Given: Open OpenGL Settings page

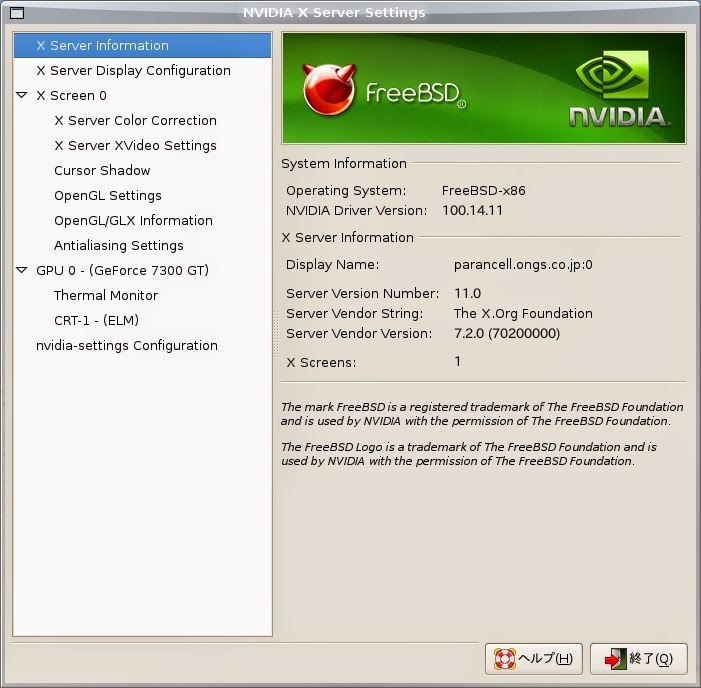Looking at the screenshot, I should [108, 195].
